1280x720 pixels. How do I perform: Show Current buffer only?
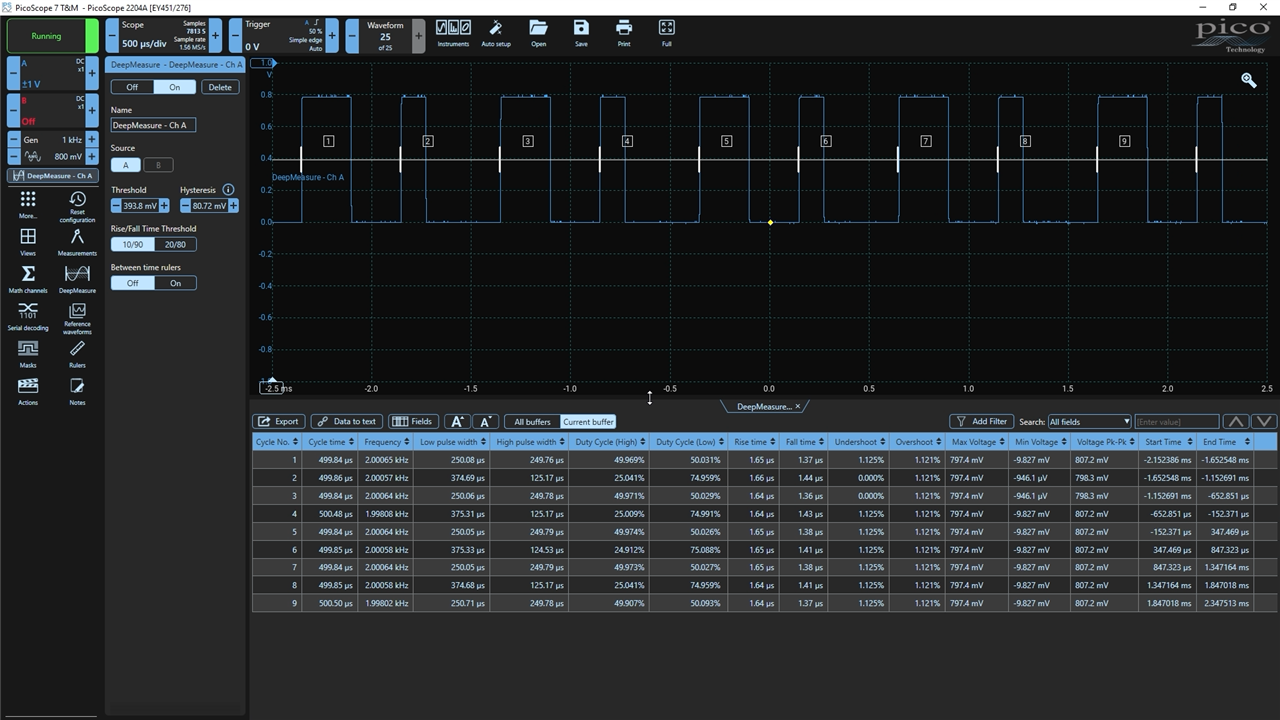588,421
